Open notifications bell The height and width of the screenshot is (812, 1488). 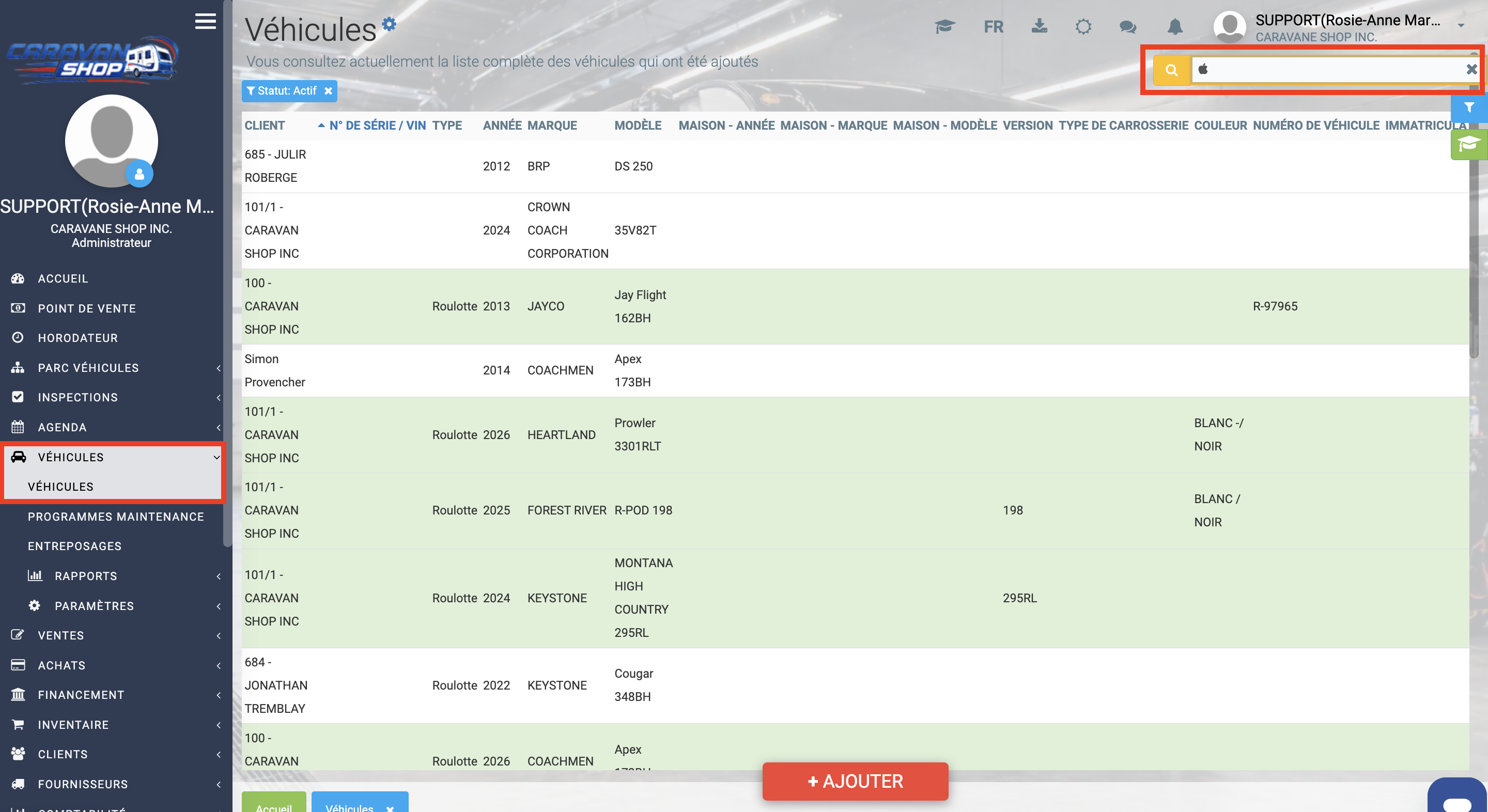tap(1175, 26)
